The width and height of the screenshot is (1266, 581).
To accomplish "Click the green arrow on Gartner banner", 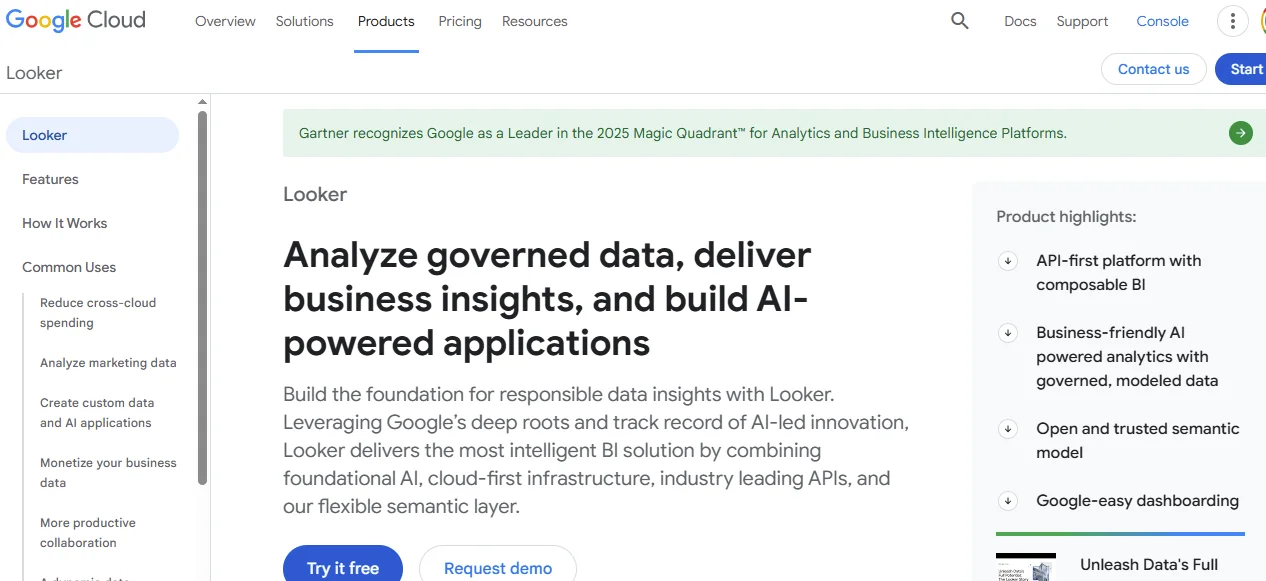I will click(1241, 133).
